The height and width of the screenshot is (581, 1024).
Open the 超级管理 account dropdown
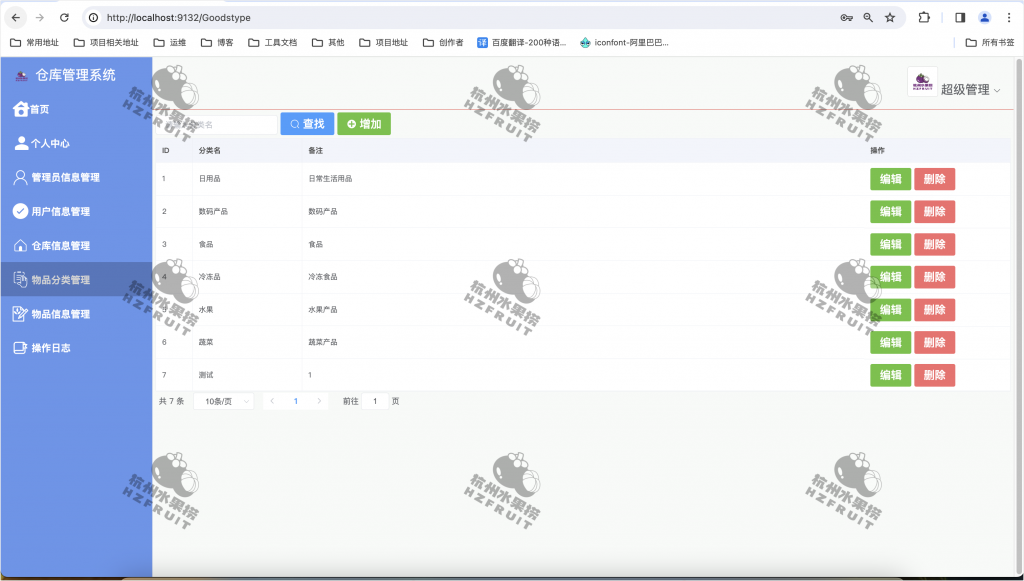tap(966, 88)
